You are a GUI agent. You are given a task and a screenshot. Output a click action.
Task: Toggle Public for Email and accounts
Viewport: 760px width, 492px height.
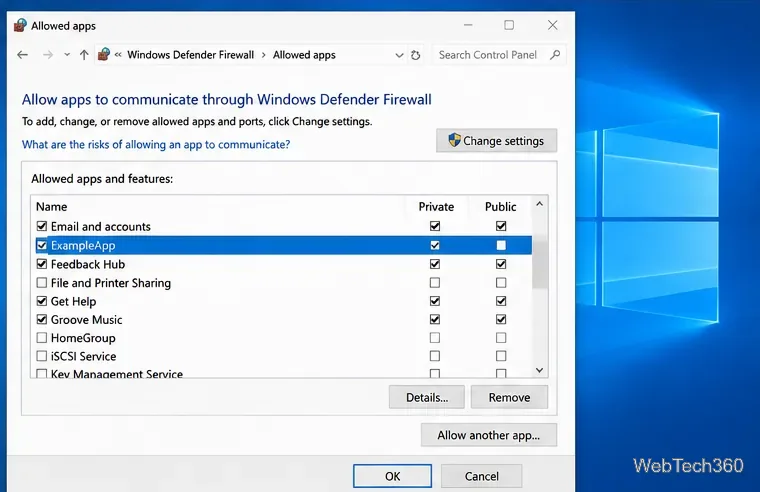tap(501, 226)
